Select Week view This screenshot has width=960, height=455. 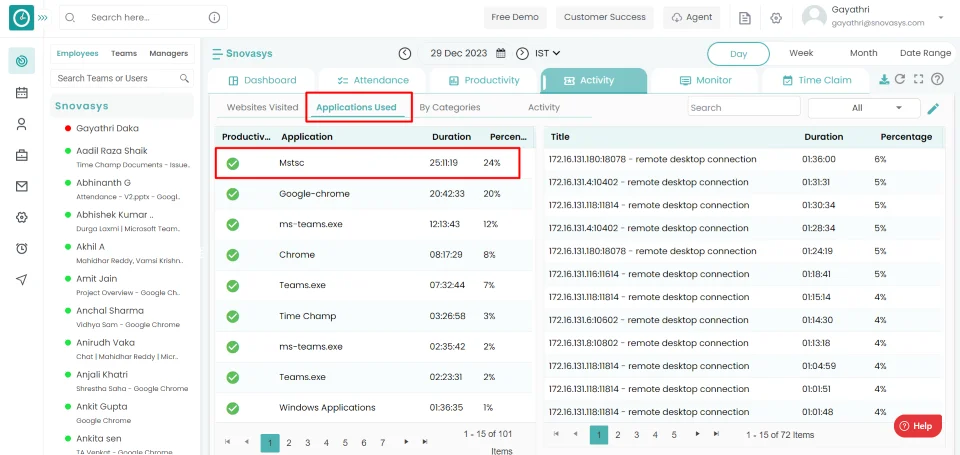point(801,53)
